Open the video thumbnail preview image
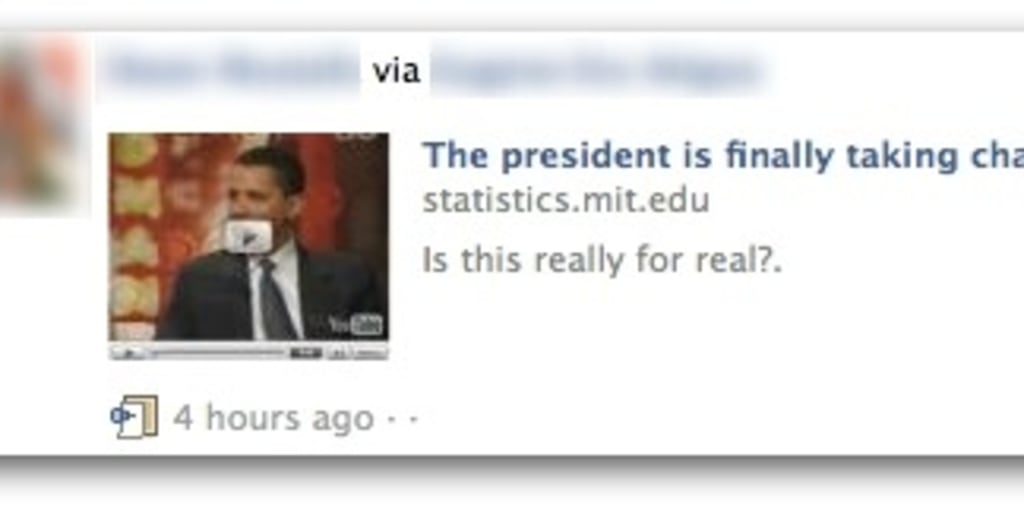 (x=248, y=246)
